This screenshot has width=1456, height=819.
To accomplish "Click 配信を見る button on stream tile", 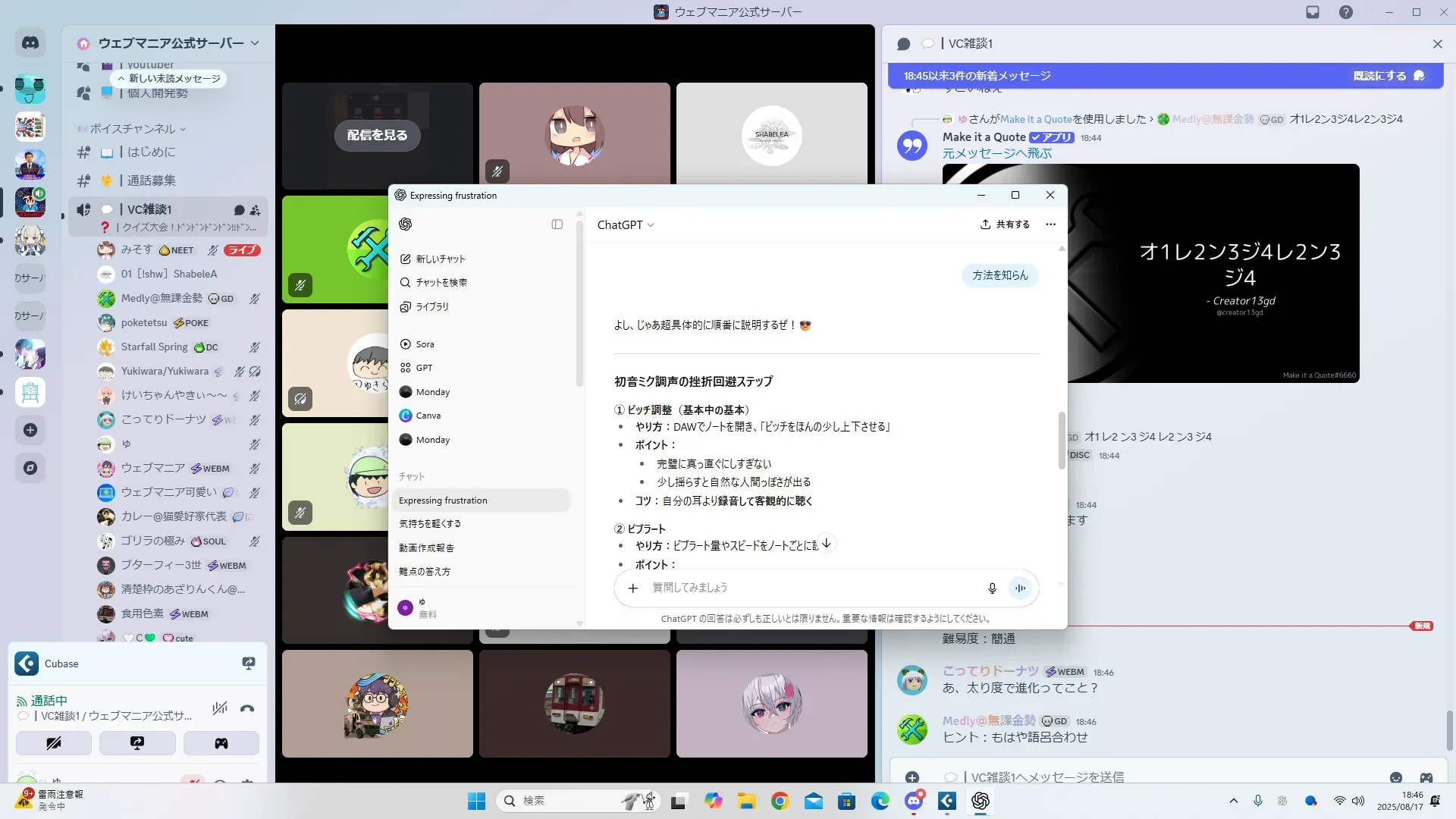I will point(377,135).
